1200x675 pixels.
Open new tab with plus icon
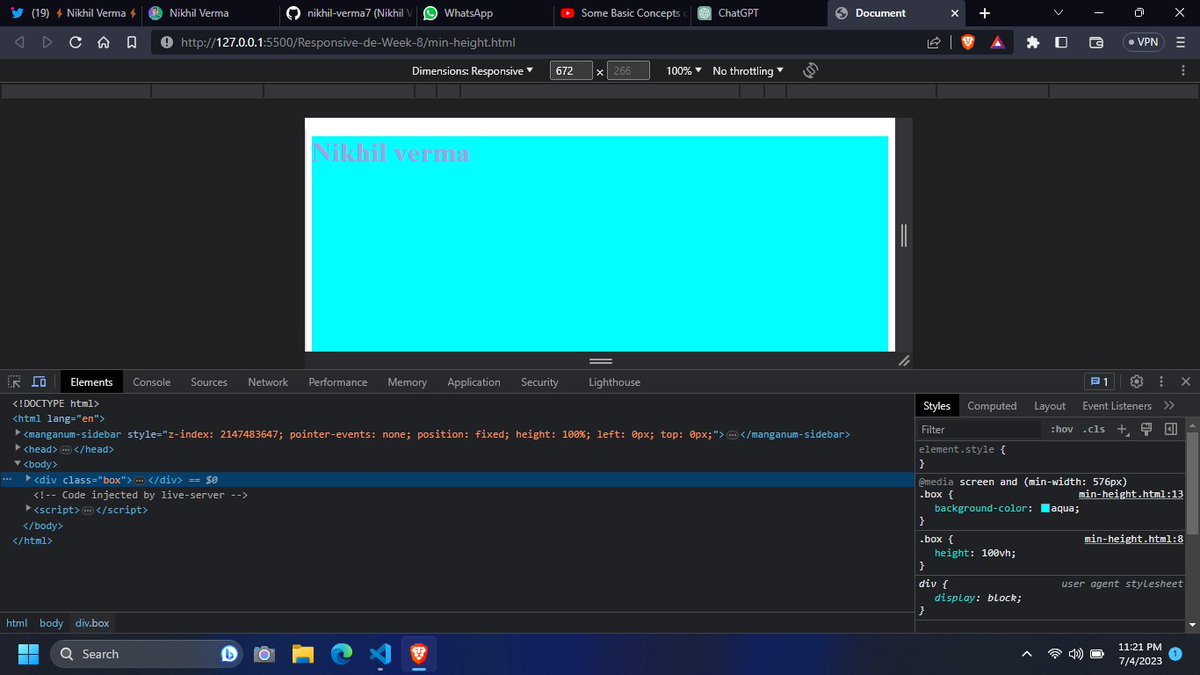click(x=984, y=13)
